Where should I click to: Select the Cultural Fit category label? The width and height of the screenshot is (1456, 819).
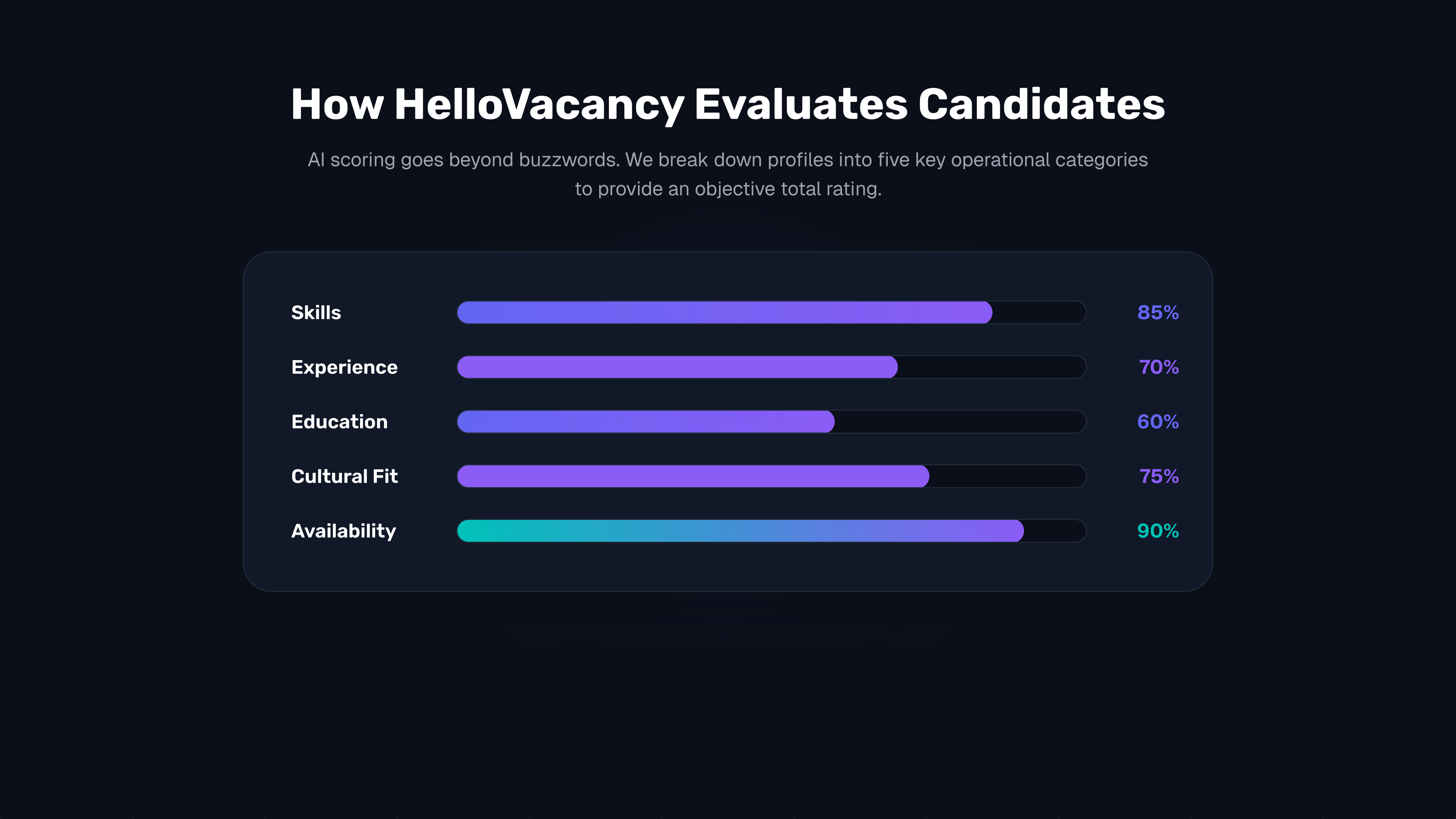click(344, 477)
